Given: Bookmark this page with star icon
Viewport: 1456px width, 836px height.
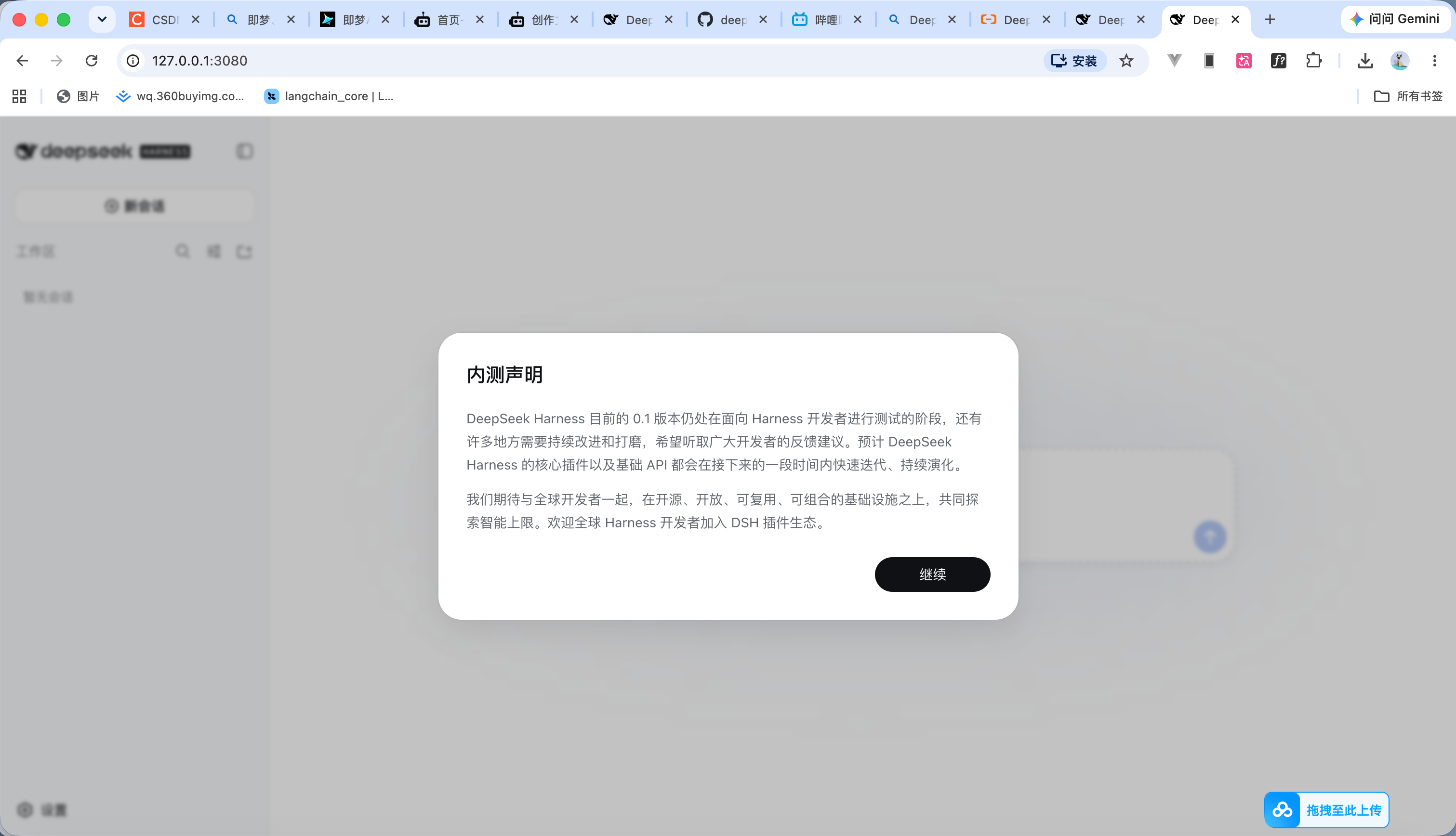Looking at the screenshot, I should (x=1126, y=61).
